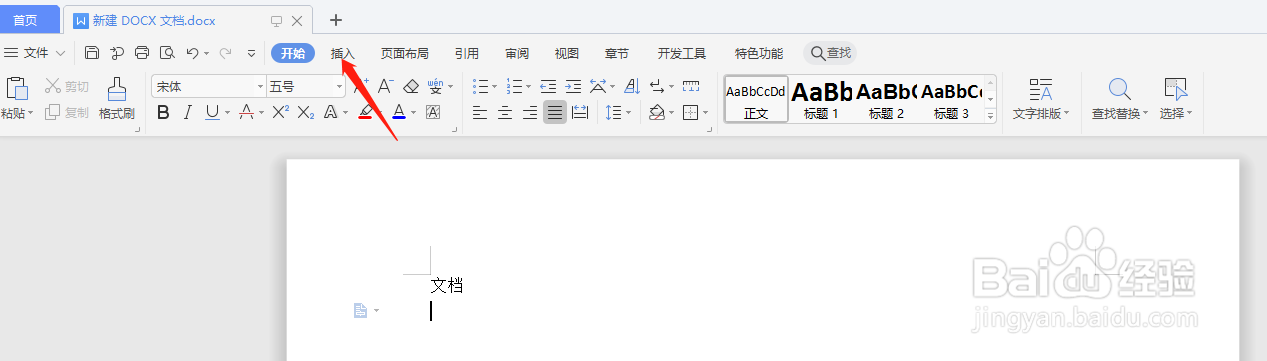Expand the styles gallery more arrow

[991, 117]
